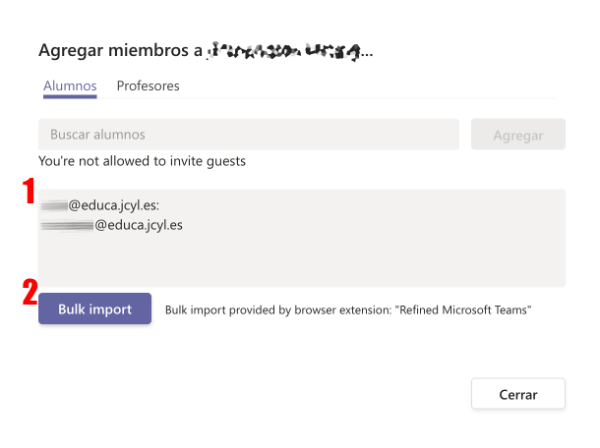
Task: Click the obscured team name in the title
Action: [284, 51]
